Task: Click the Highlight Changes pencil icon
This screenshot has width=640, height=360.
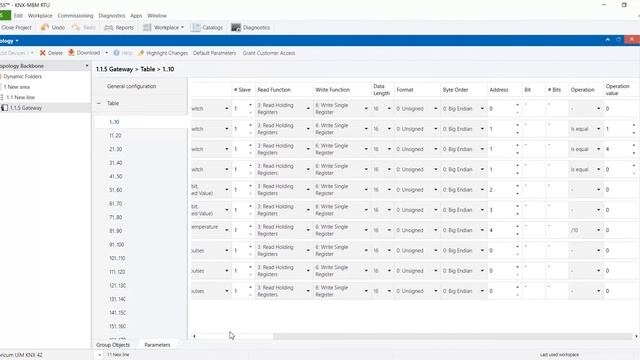Action: click(x=141, y=53)
